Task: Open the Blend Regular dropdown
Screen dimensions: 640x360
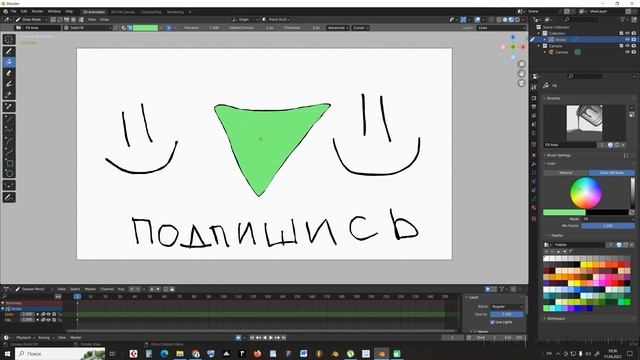Action: (x=507, y=307)
